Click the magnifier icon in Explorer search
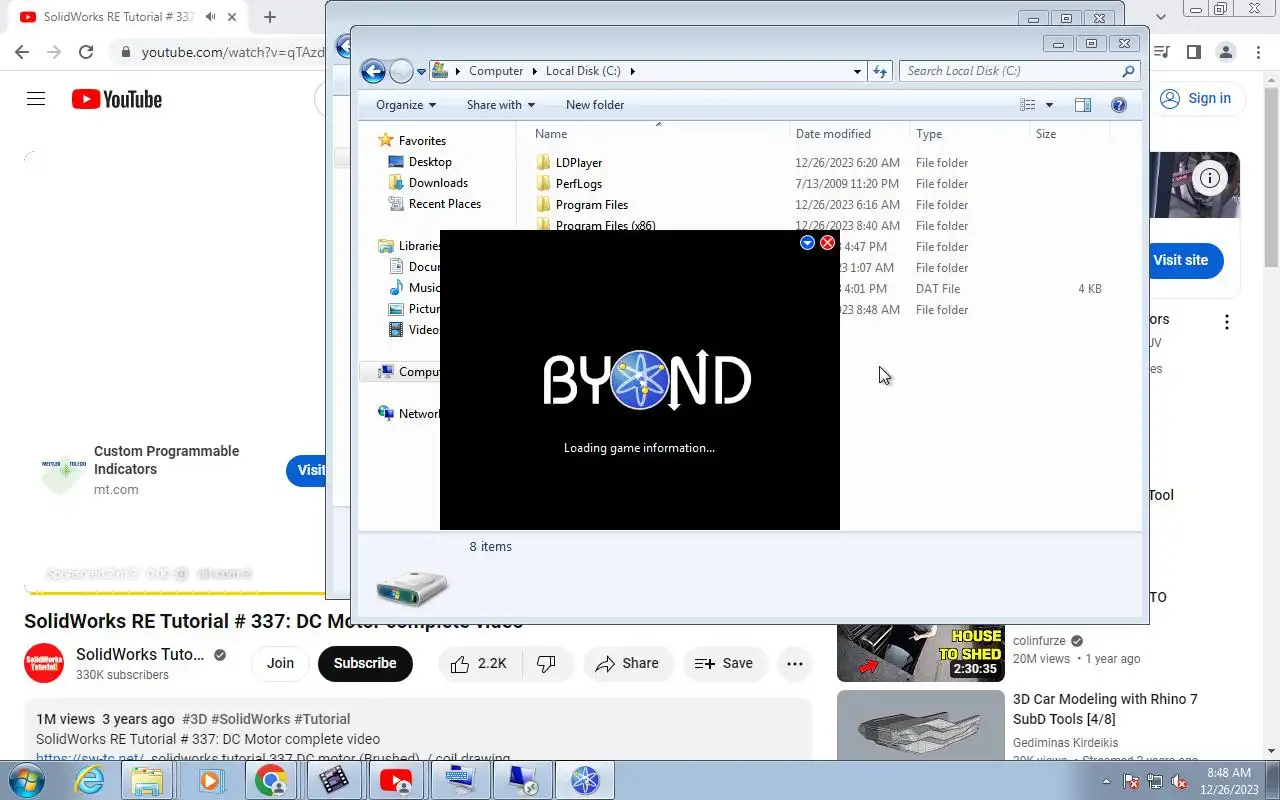Screen dimensions: 1280x800 (x=1128, y=71)
